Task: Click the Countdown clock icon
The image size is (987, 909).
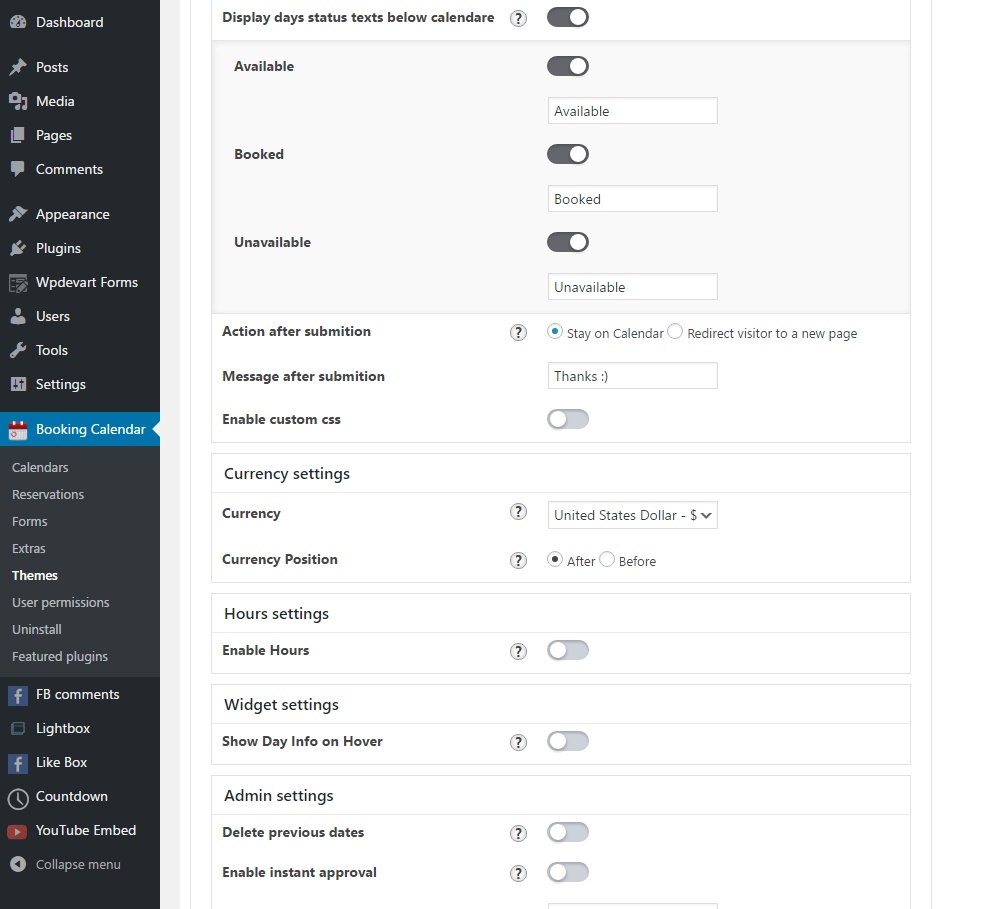Action: point(18,797)
